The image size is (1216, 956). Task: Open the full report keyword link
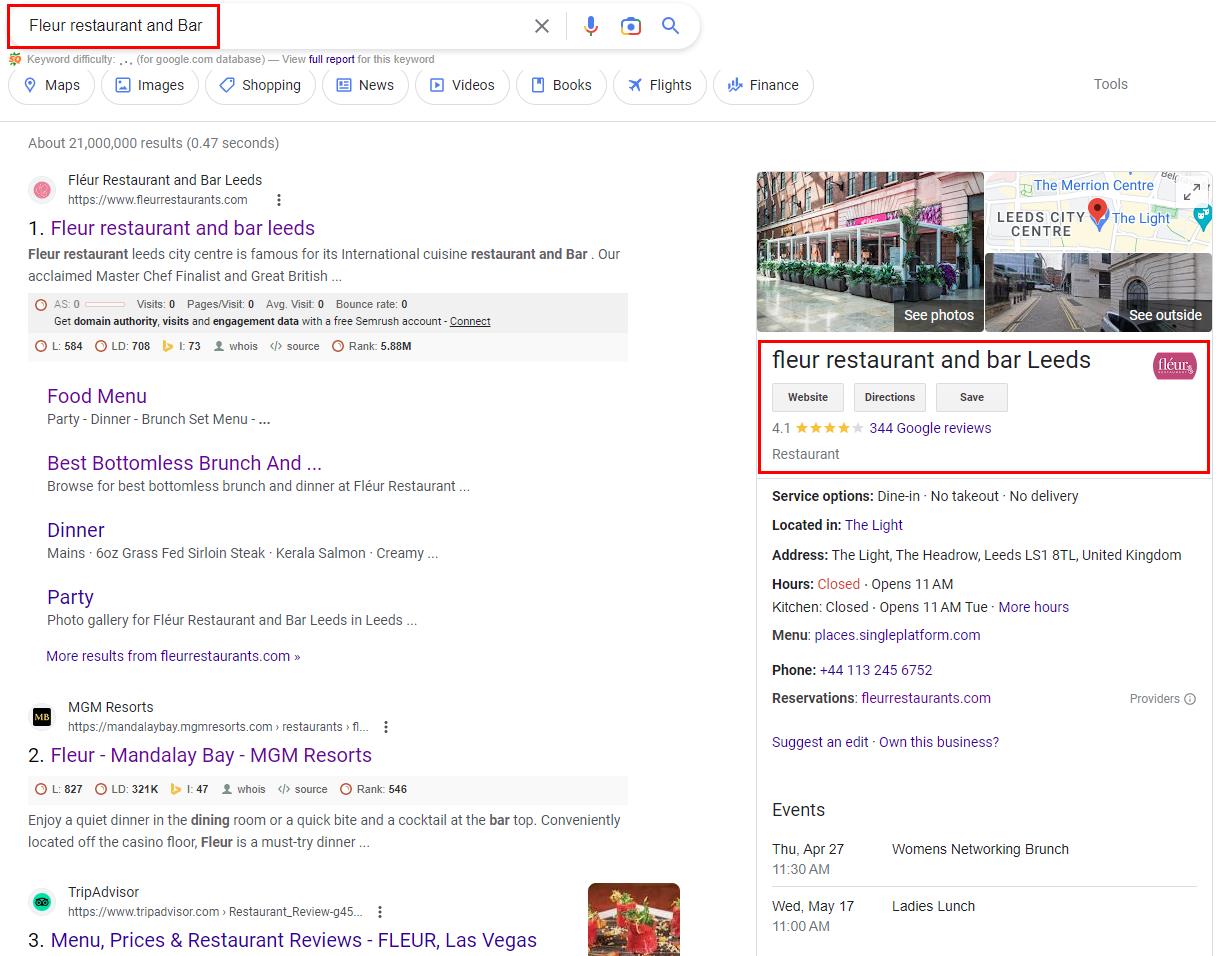(x=332, y=60)
